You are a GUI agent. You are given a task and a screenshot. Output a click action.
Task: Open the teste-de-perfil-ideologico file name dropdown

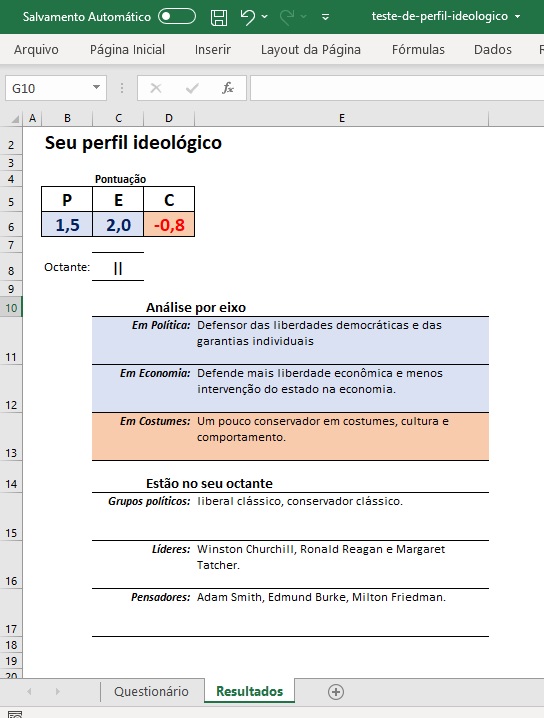click(x=518, y=16)
